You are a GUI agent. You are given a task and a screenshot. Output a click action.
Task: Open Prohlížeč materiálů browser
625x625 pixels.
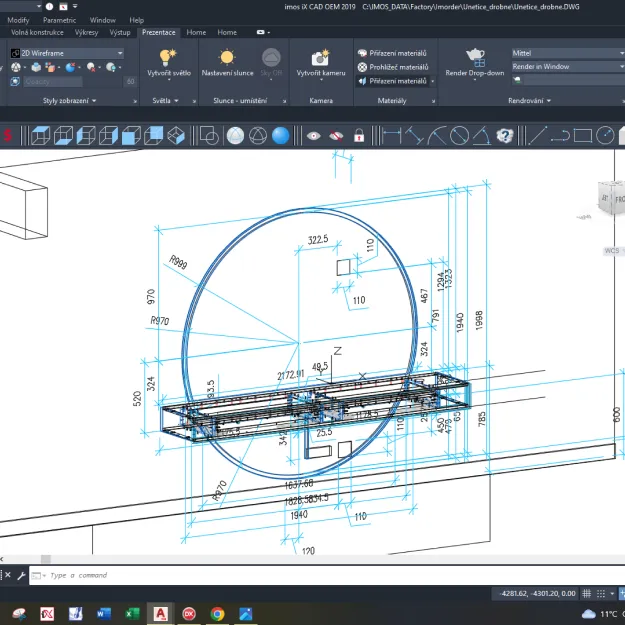point(393,67)
